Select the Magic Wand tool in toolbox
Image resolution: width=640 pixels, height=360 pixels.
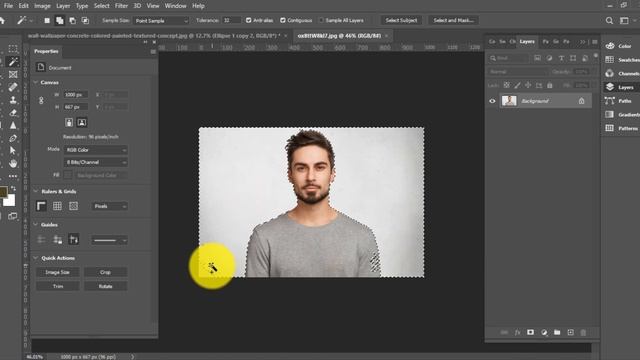pos(13,62)
